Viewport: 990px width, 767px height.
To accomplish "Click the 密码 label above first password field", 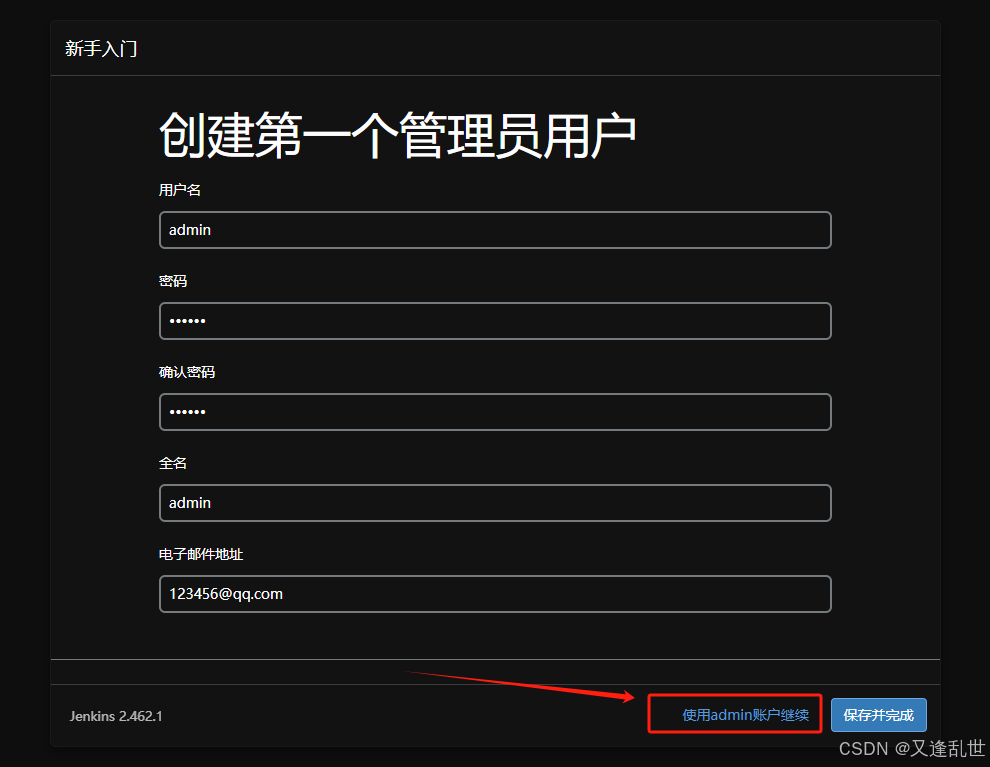I will point(172,281).
